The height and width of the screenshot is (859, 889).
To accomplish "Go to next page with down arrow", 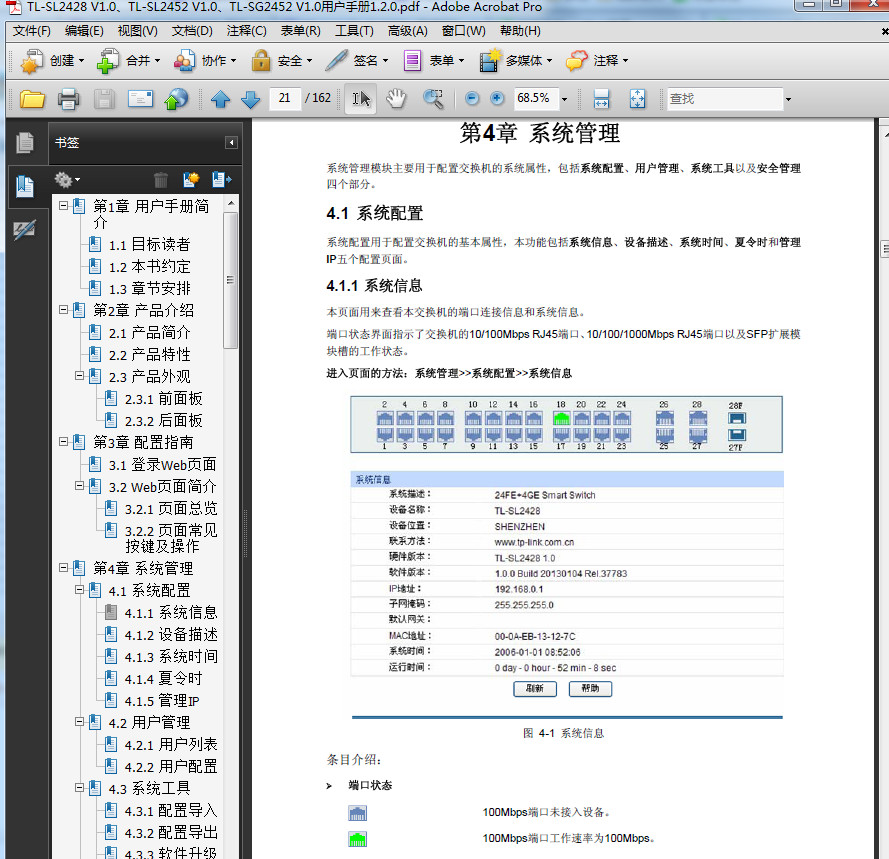I will click(x=251, y=99).
